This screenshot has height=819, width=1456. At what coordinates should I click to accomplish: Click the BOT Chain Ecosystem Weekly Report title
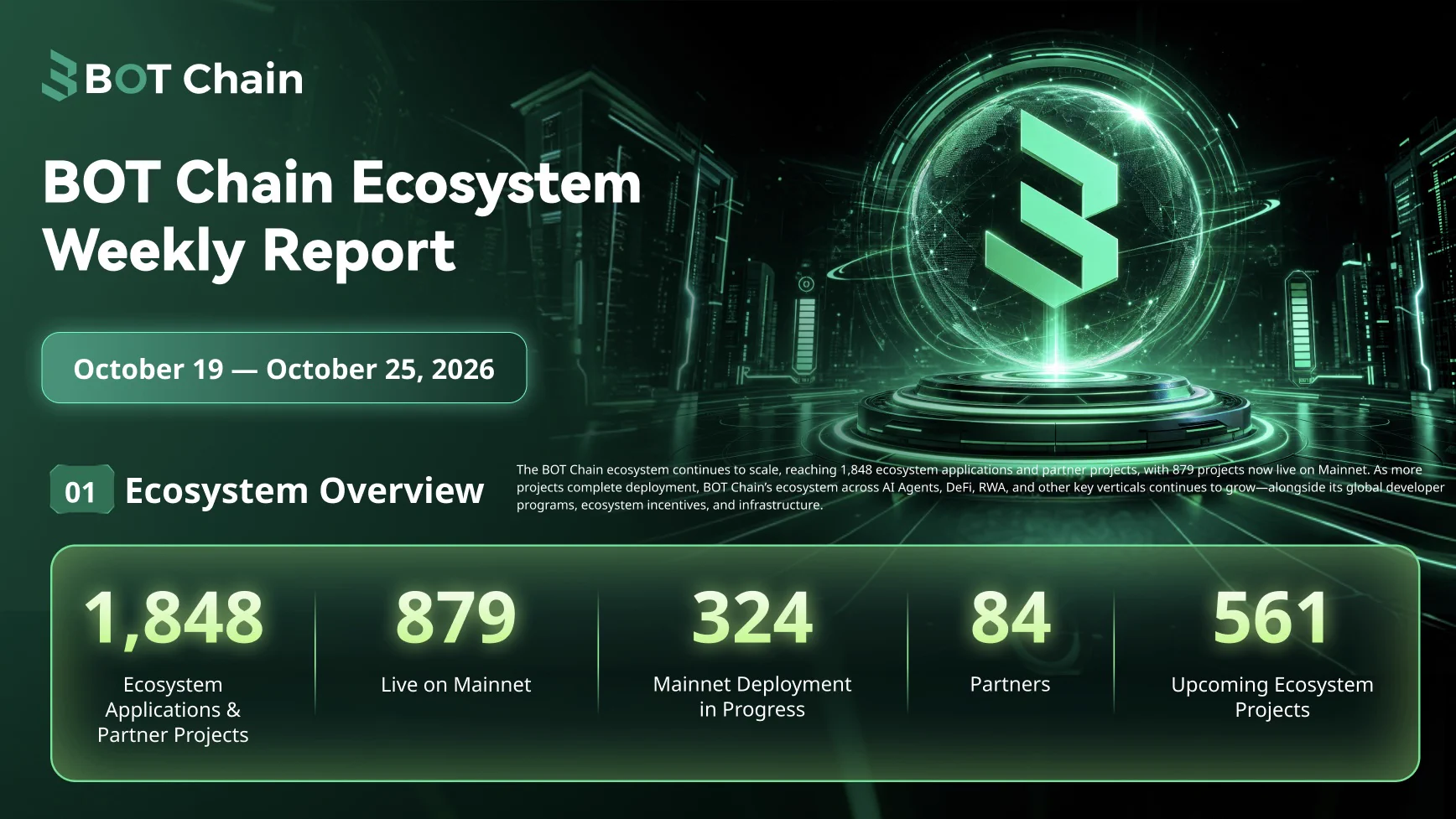(342, 216)
